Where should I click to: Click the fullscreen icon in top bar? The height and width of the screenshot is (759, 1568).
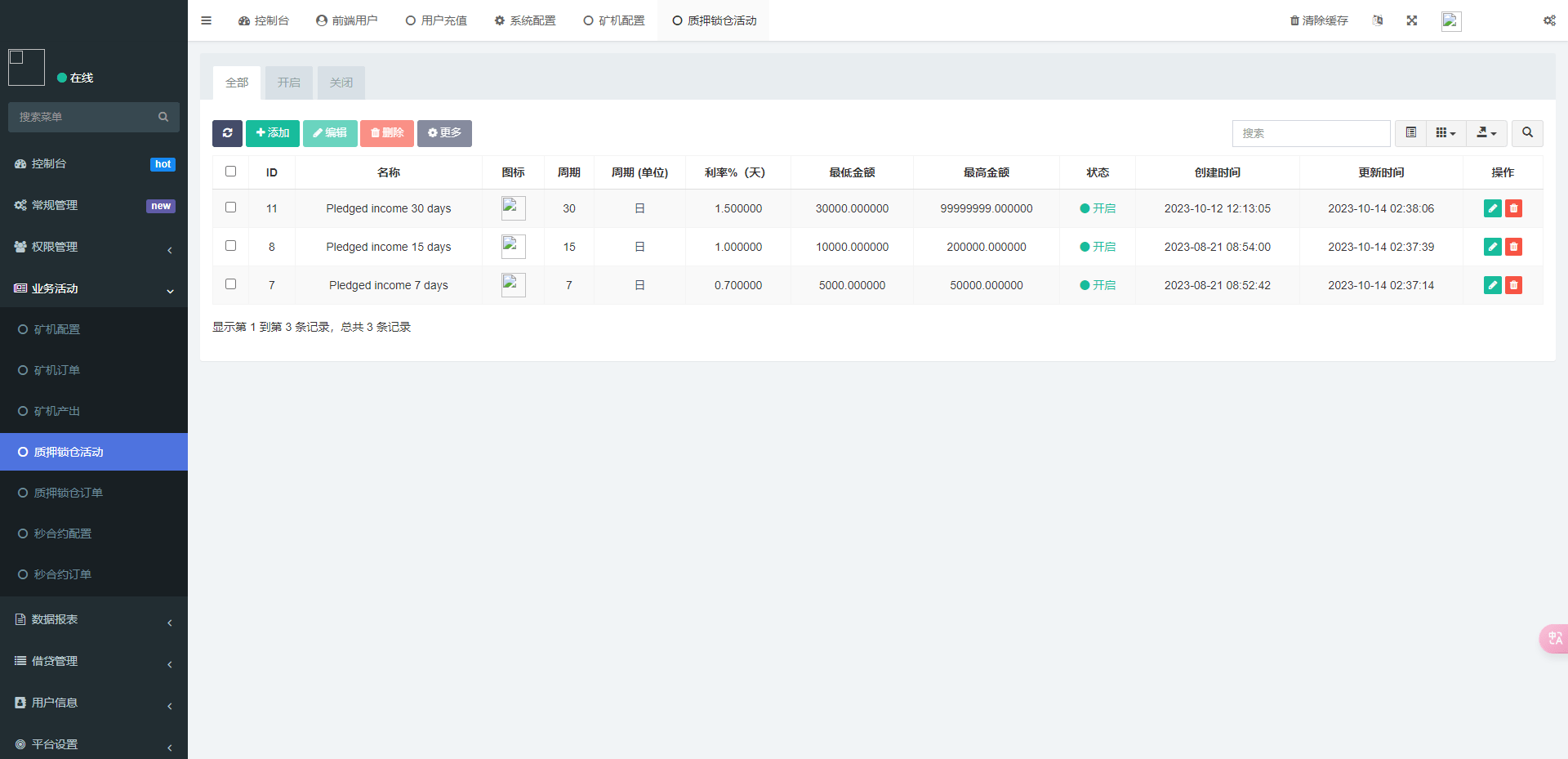pos(1411,20)
